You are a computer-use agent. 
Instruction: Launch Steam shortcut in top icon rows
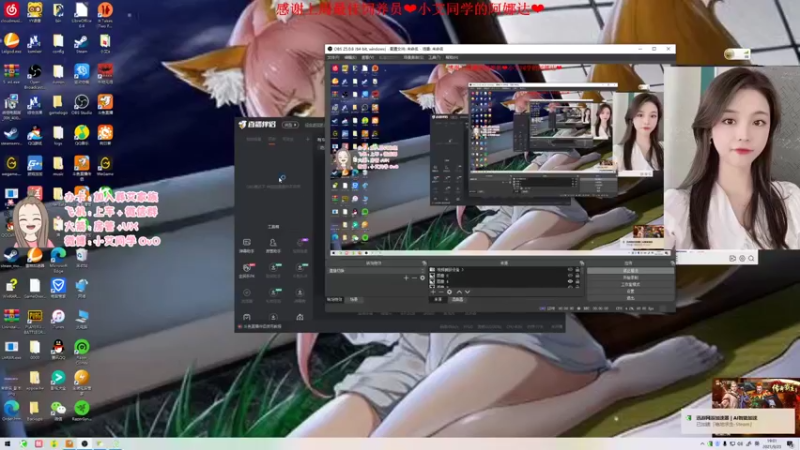click(x=81, y=43)
